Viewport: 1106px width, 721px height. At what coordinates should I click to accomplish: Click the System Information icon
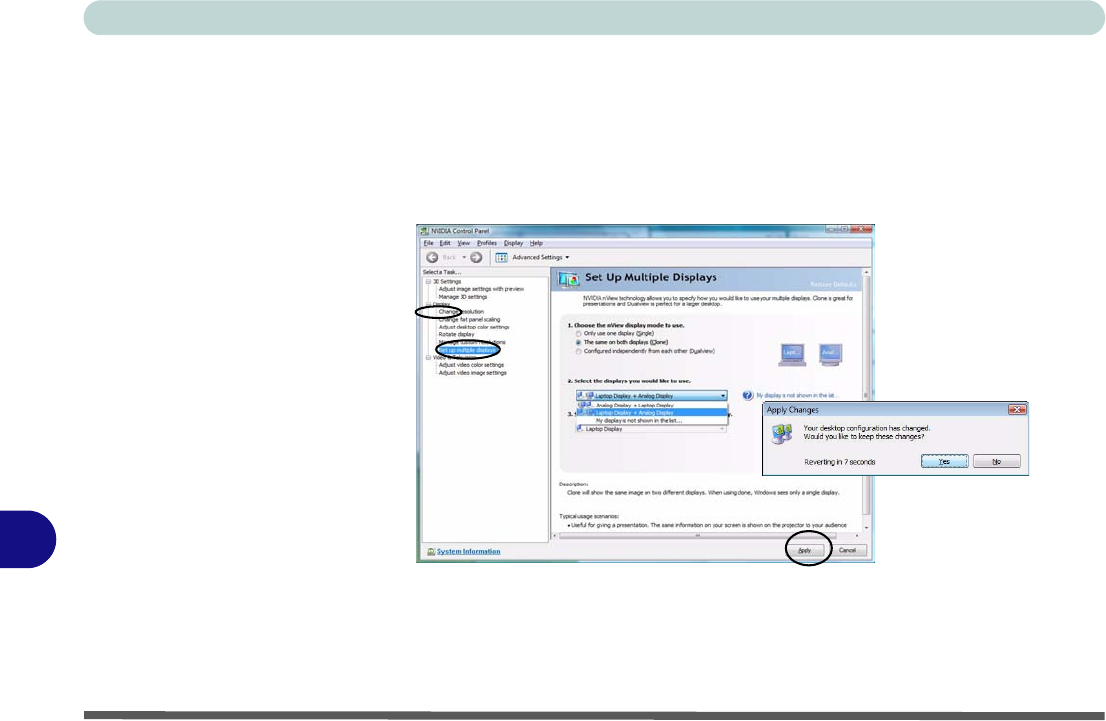[x=431, y=552]
